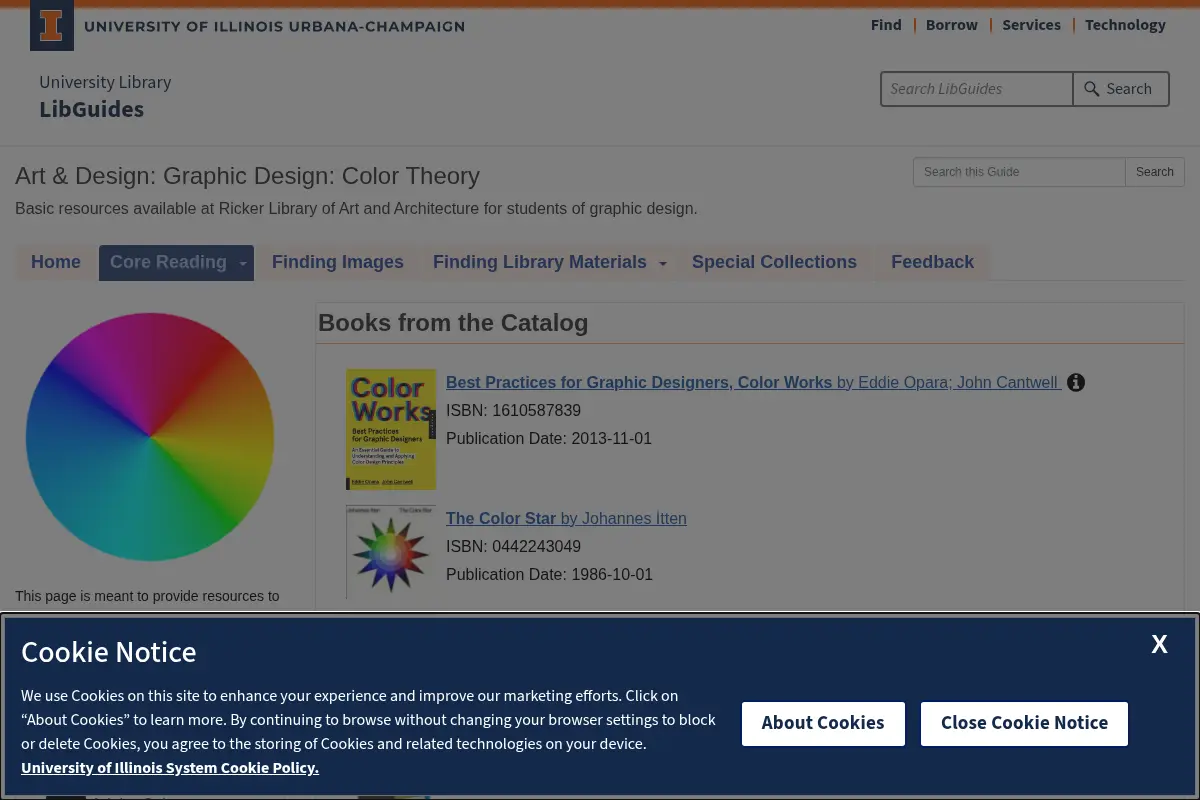Dismiss cookie notice with the X icon
Screen dimensions: 1200x800
pyautogui.click(x=1159, y=644)
